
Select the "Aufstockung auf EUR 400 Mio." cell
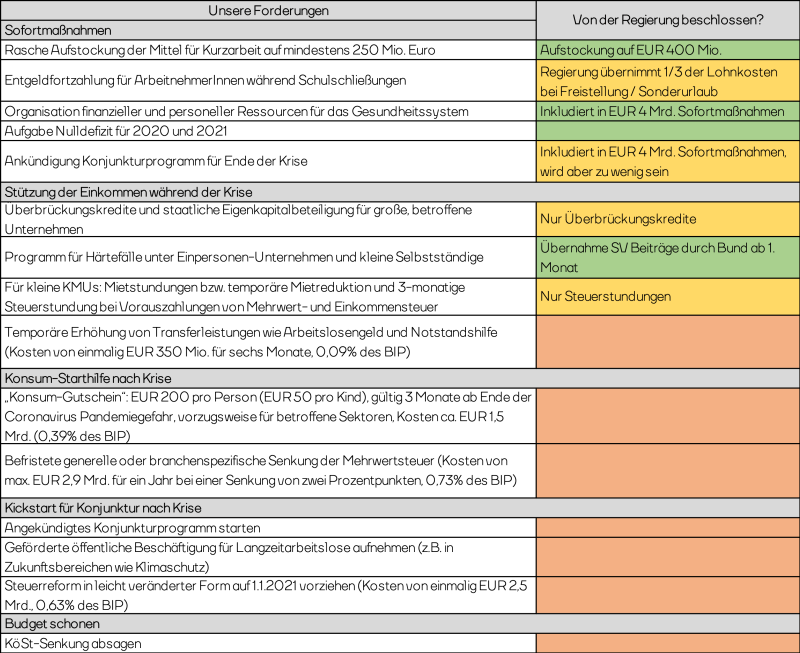[667, 50]
